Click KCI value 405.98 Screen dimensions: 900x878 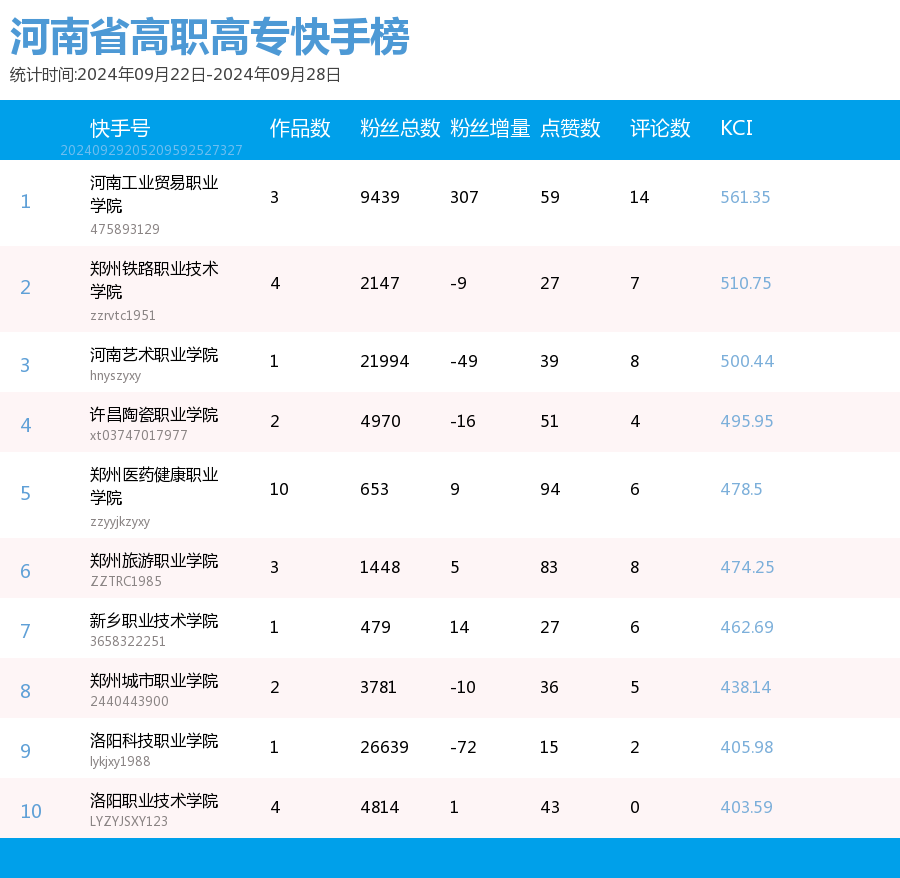(747, 747)
